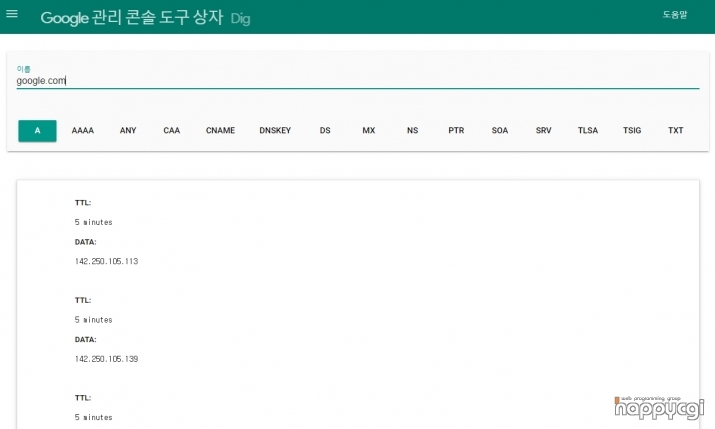Select the CAA record type
Image resolution: width=715 pixels, height=429 pixels.
172,131
